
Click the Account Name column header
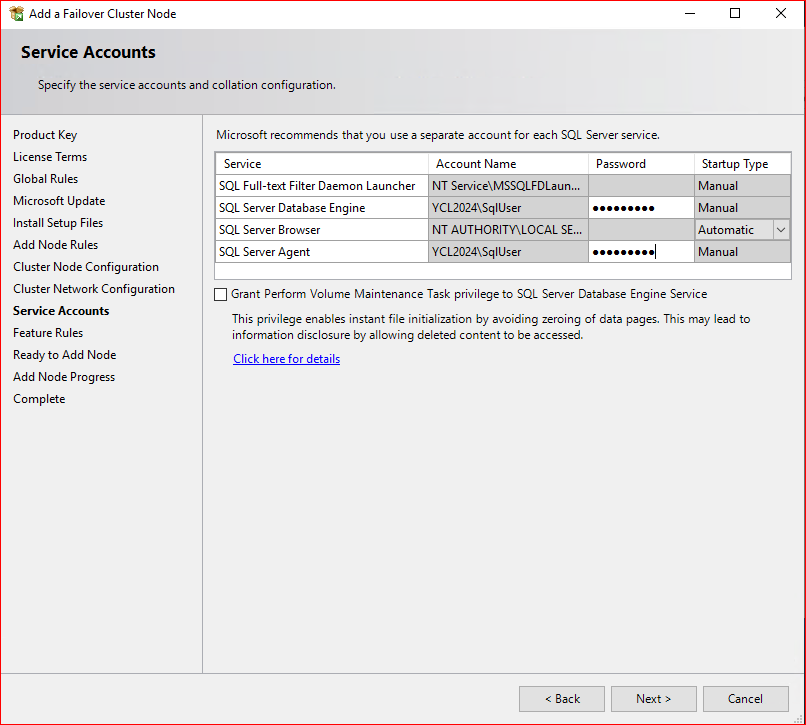[508, 164]
